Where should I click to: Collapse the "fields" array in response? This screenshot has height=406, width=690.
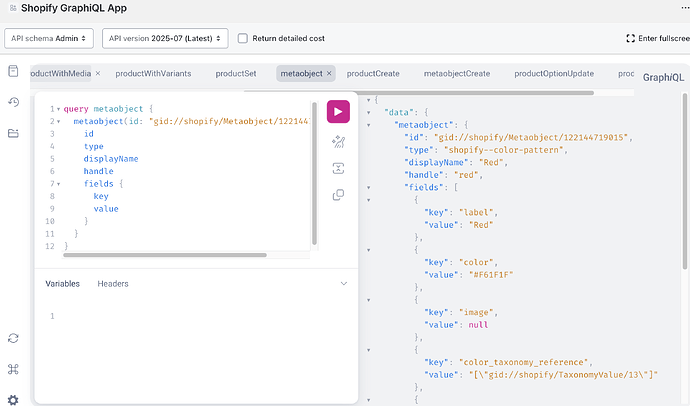point(369,187)
